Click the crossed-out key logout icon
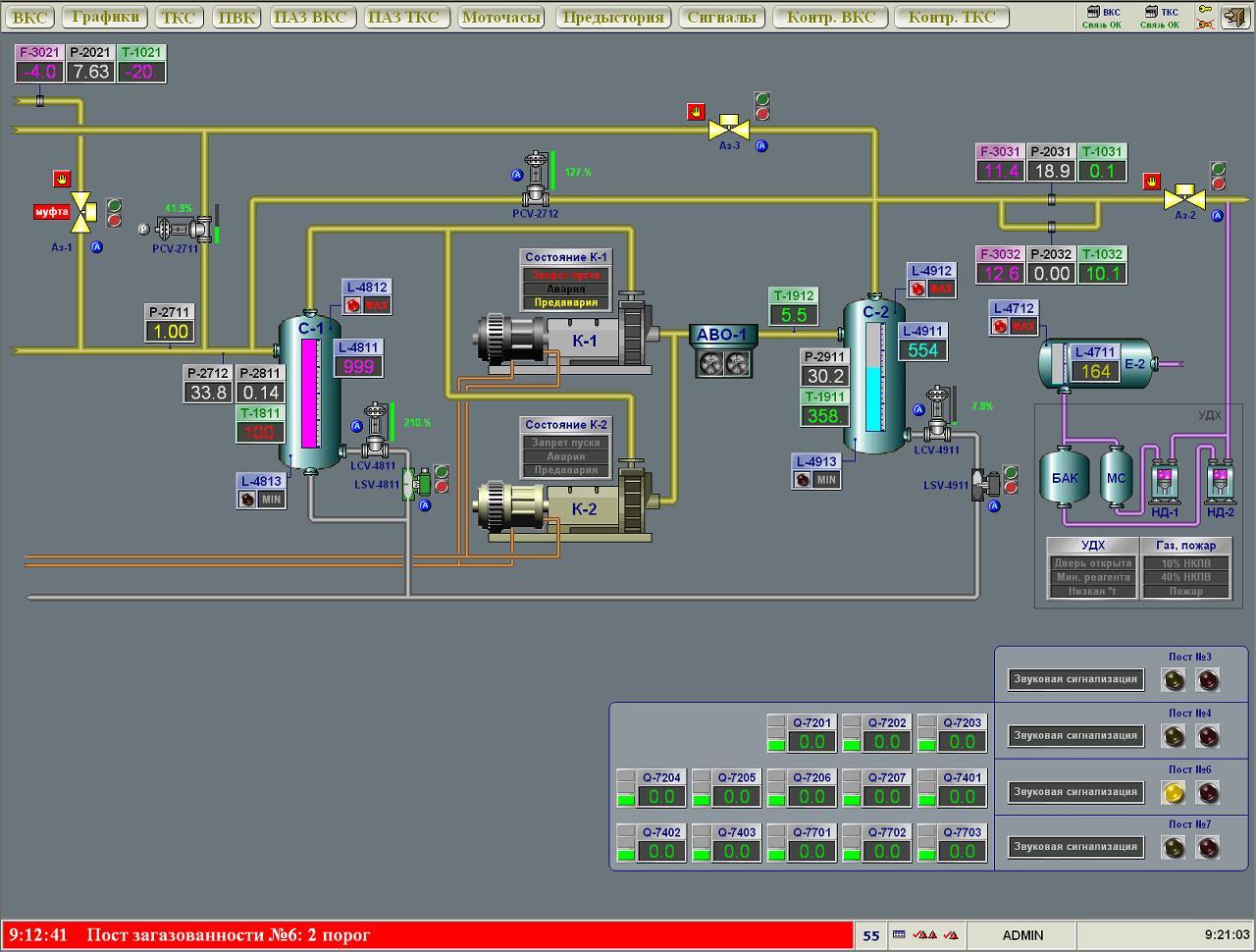 [1204, 24]
